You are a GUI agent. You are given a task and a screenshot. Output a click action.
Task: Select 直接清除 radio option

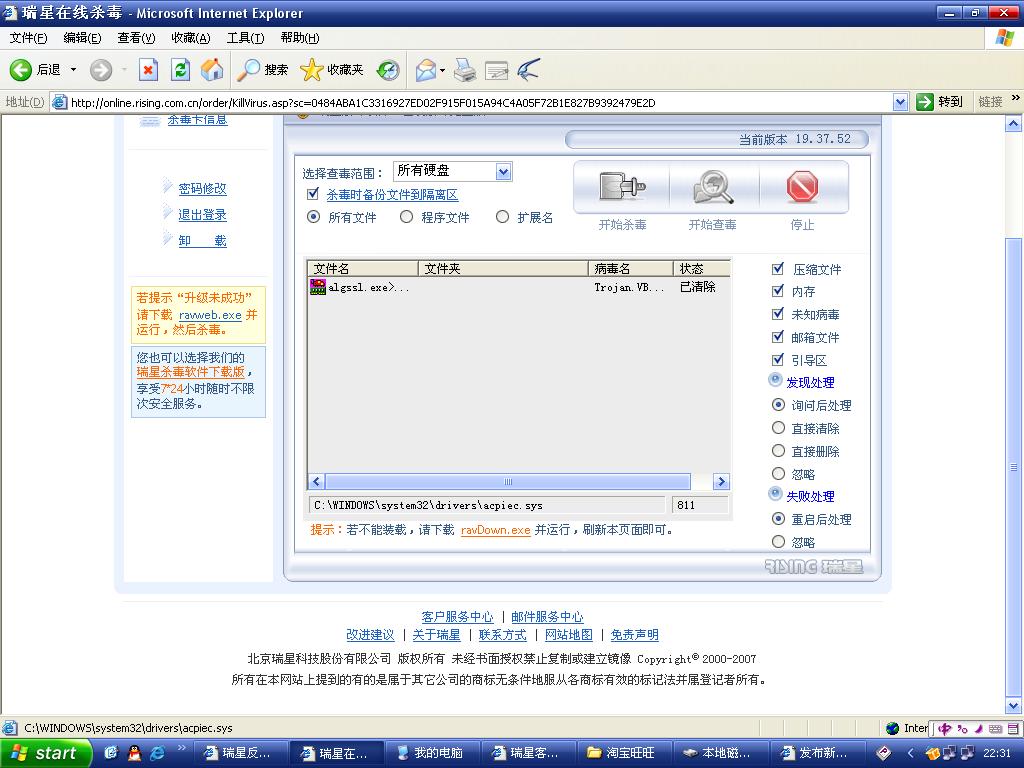[778, 428]
